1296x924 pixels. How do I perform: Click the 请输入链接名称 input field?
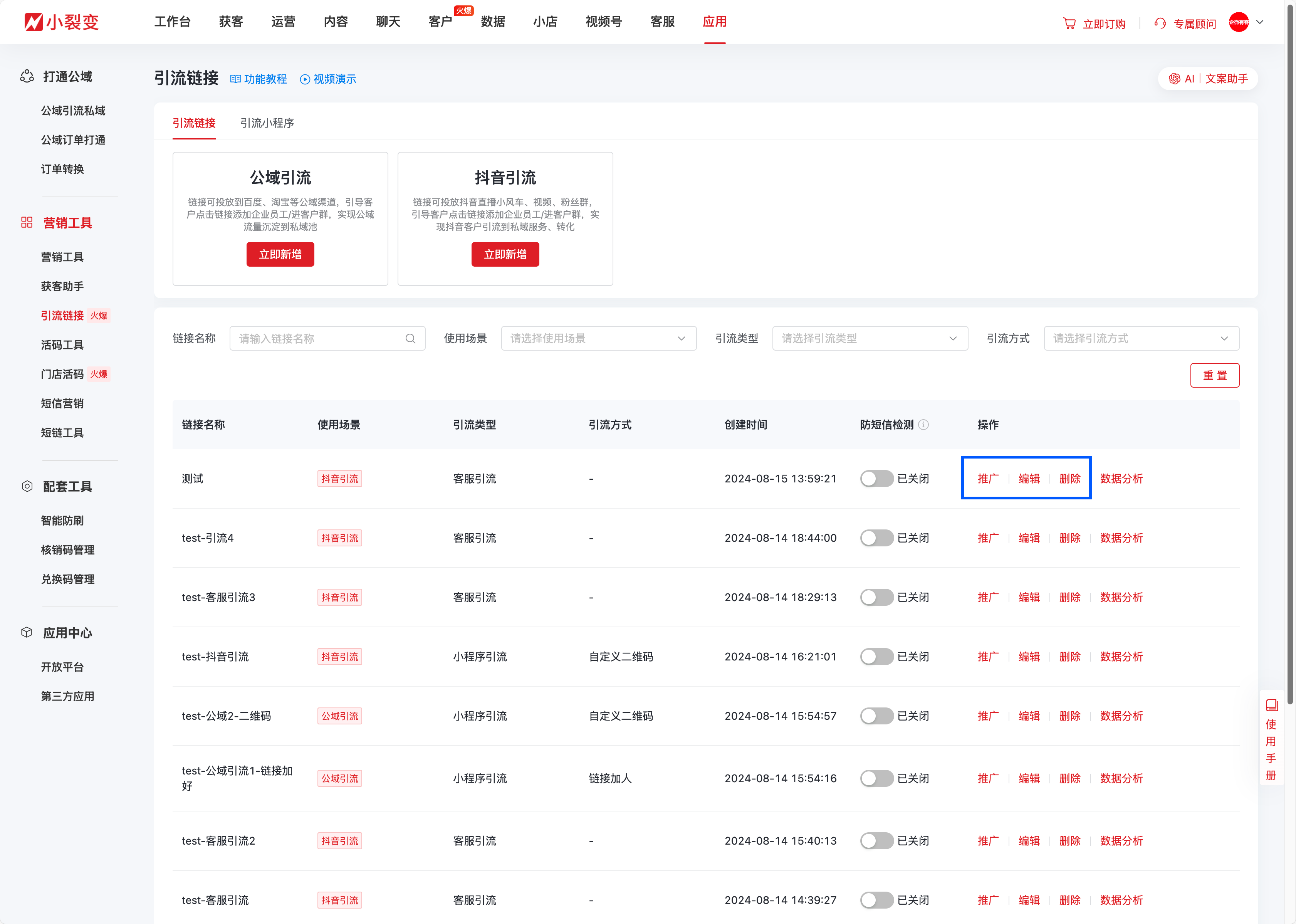[319, 339]
